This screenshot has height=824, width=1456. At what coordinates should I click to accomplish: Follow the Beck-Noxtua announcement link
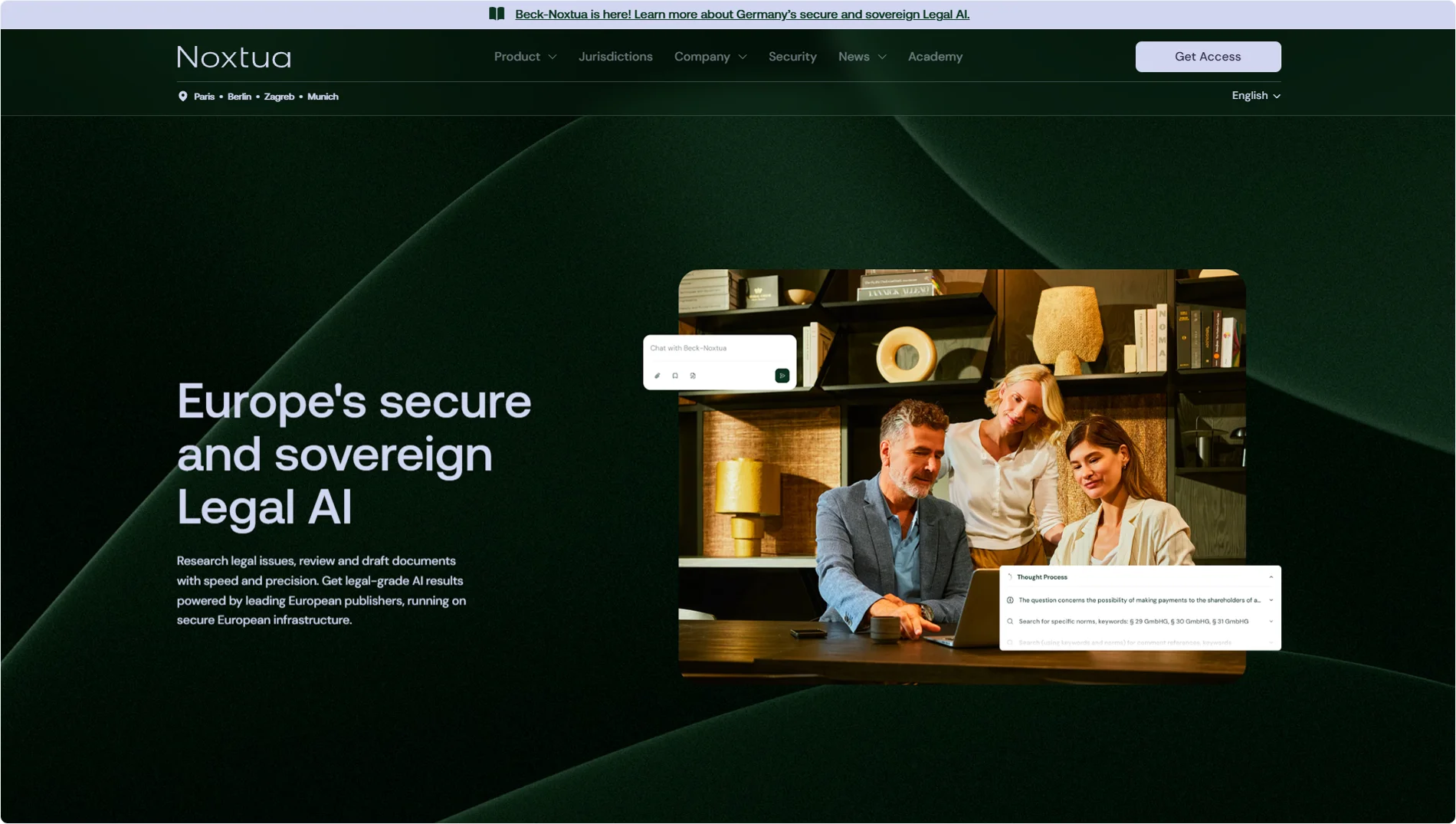click(743, 14)
